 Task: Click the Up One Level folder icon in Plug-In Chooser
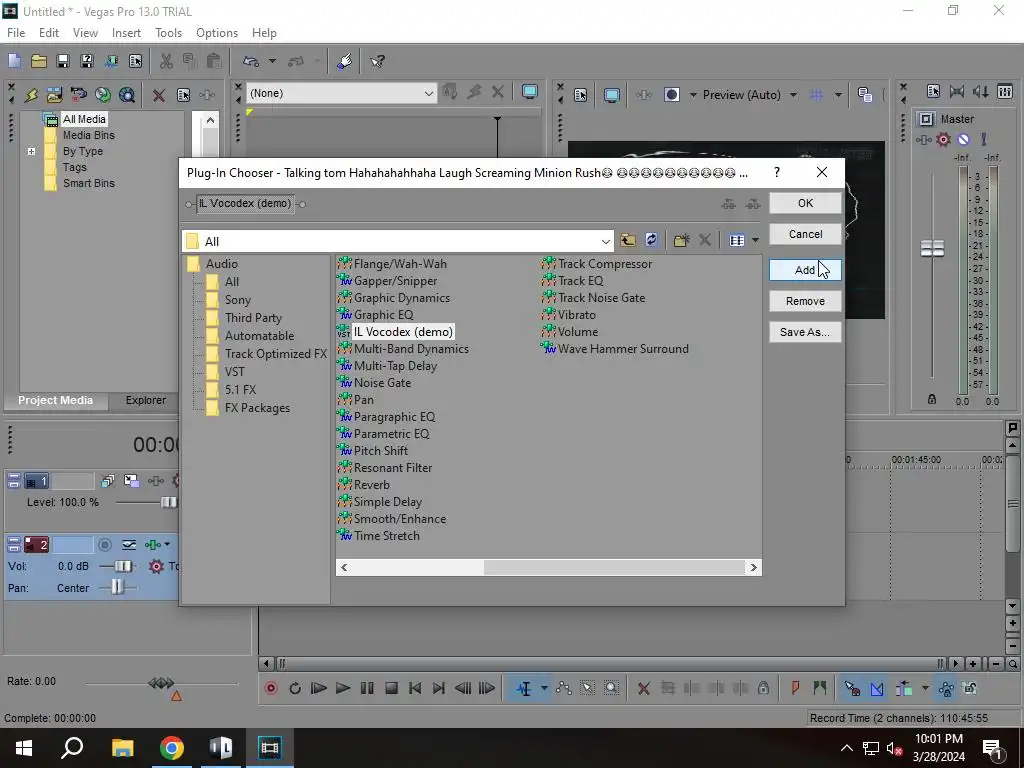[x=628, y=240]
